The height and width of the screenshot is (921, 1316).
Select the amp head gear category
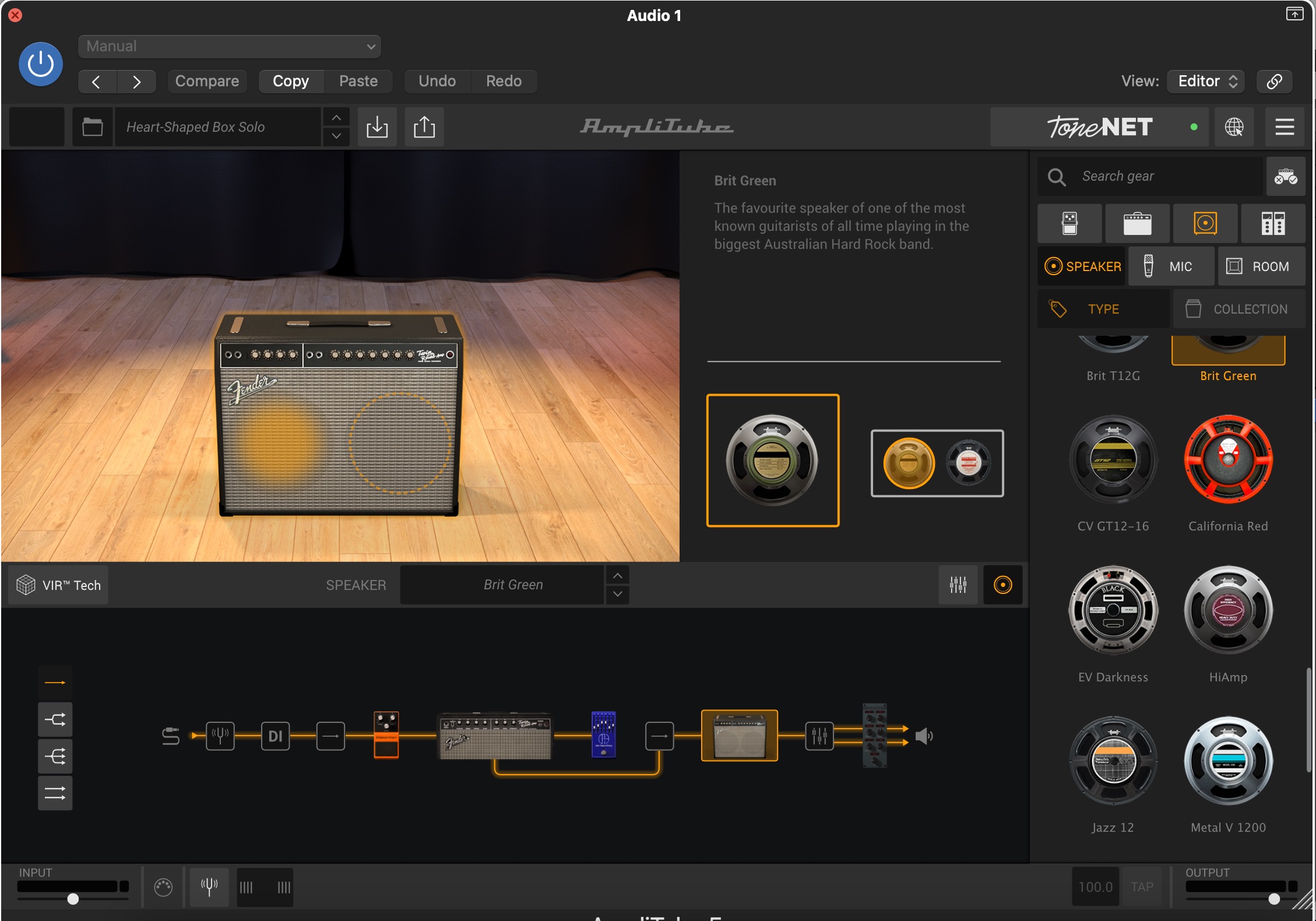coord(1137,223)
